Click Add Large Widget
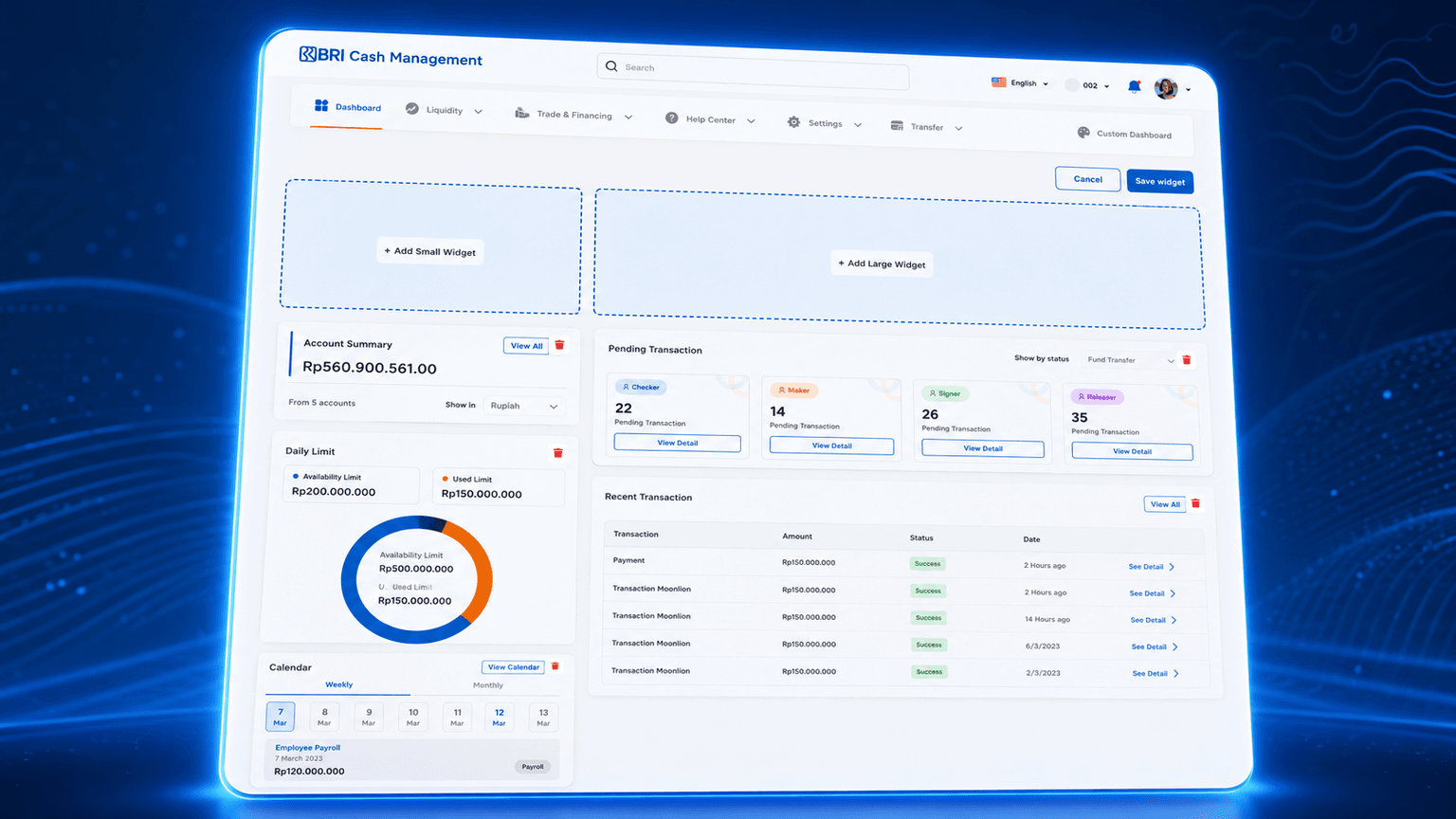The image size is (1456, 819). pos(882,264)
